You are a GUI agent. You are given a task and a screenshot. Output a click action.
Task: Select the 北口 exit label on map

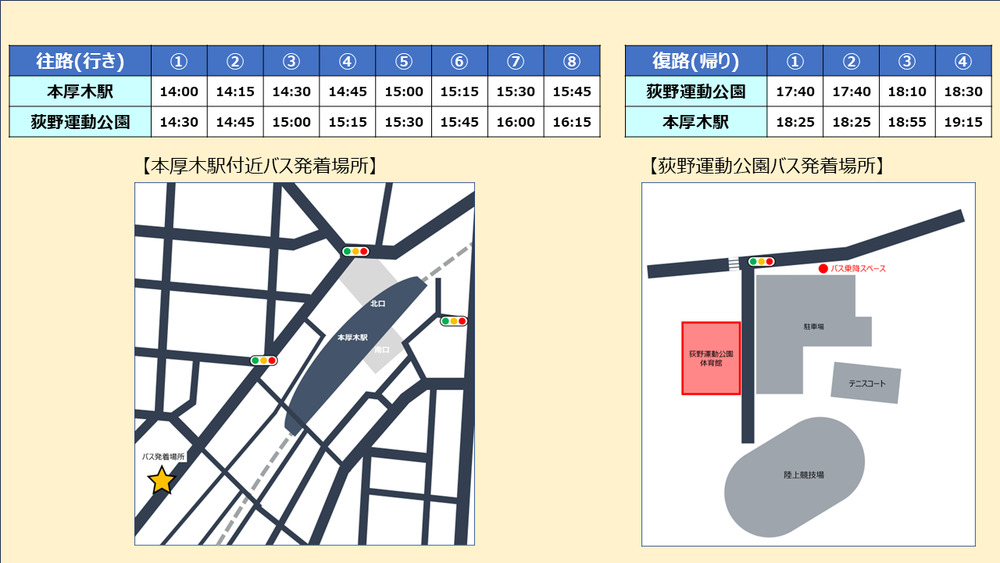click(377, 301)
